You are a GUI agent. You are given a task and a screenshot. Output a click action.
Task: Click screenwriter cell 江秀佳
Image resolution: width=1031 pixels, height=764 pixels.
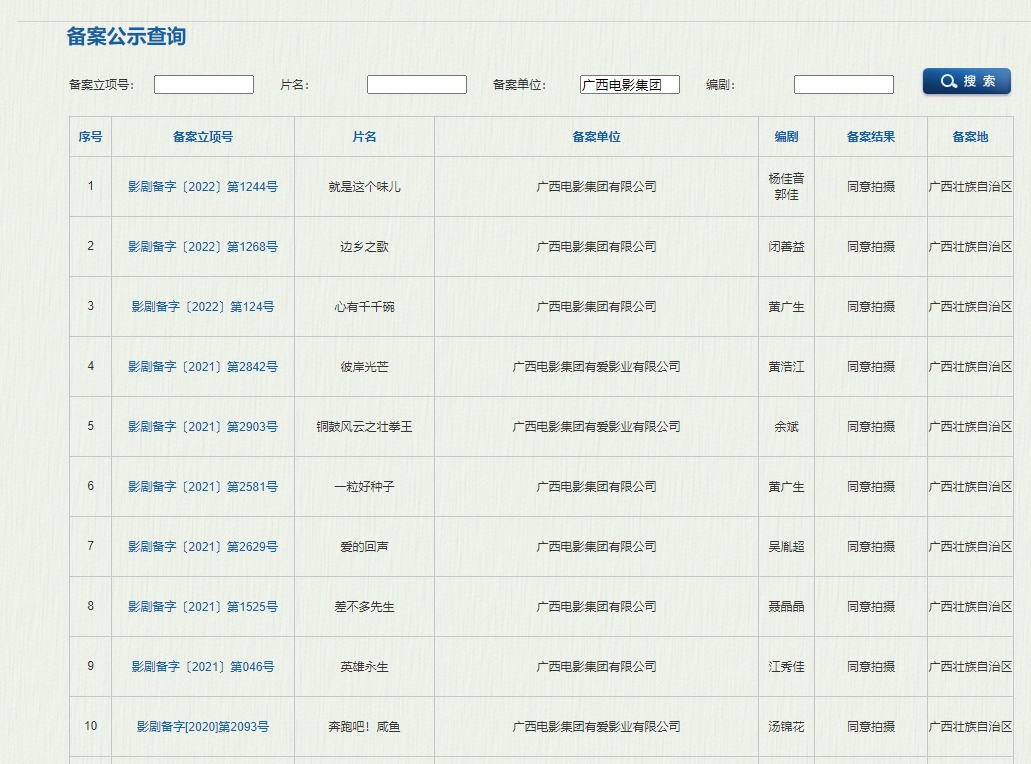786,667
